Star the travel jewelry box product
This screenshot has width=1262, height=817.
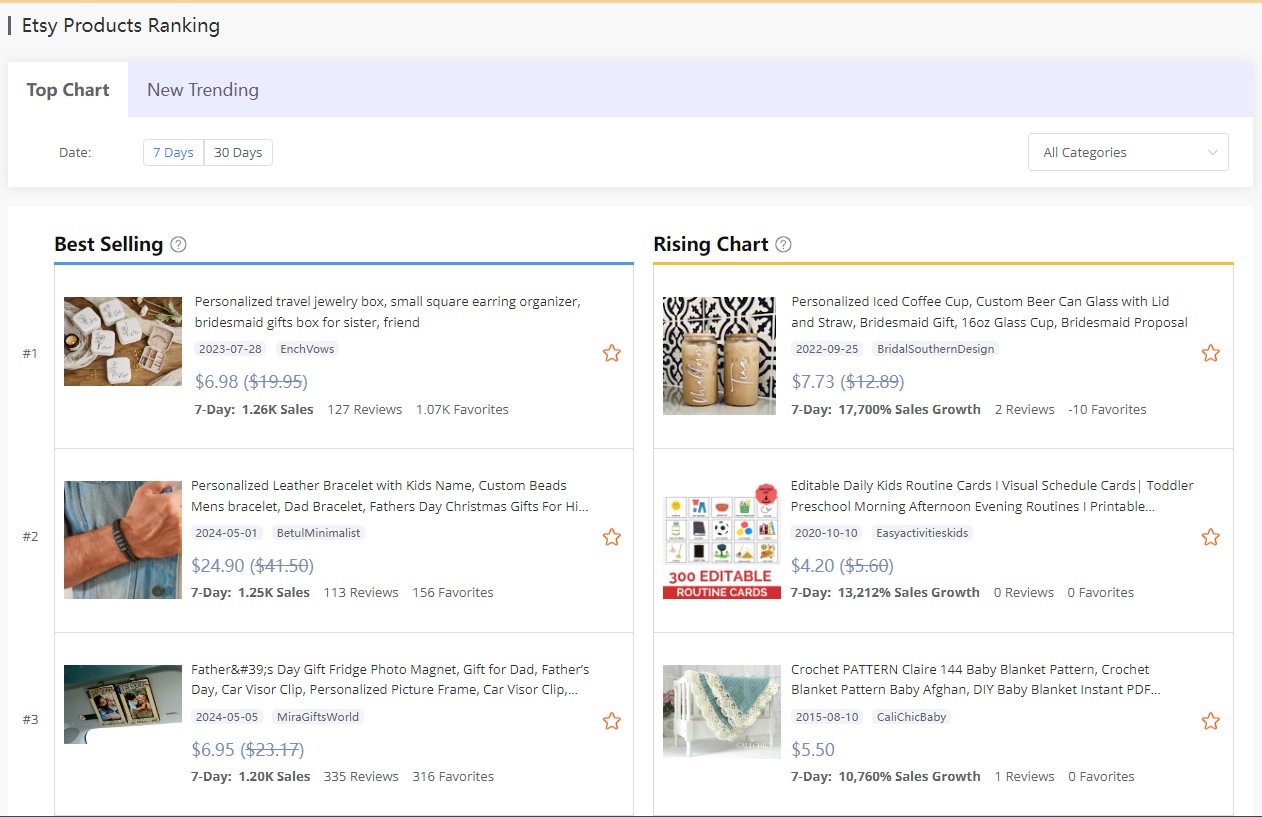pos(611,353)
